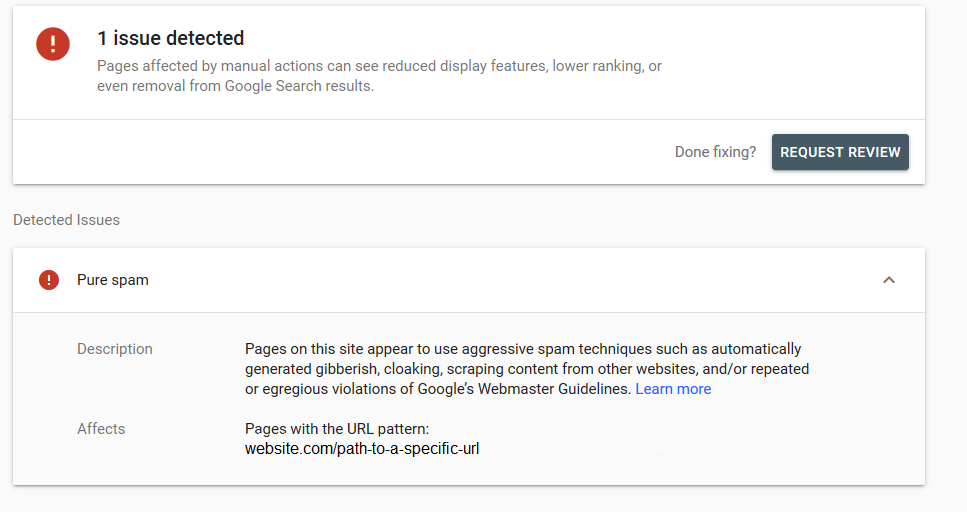The height and width of the screenshot is (512, 967).
Task: Click the red warning icon beside Pure spam
Action: [x=49, y=280]
